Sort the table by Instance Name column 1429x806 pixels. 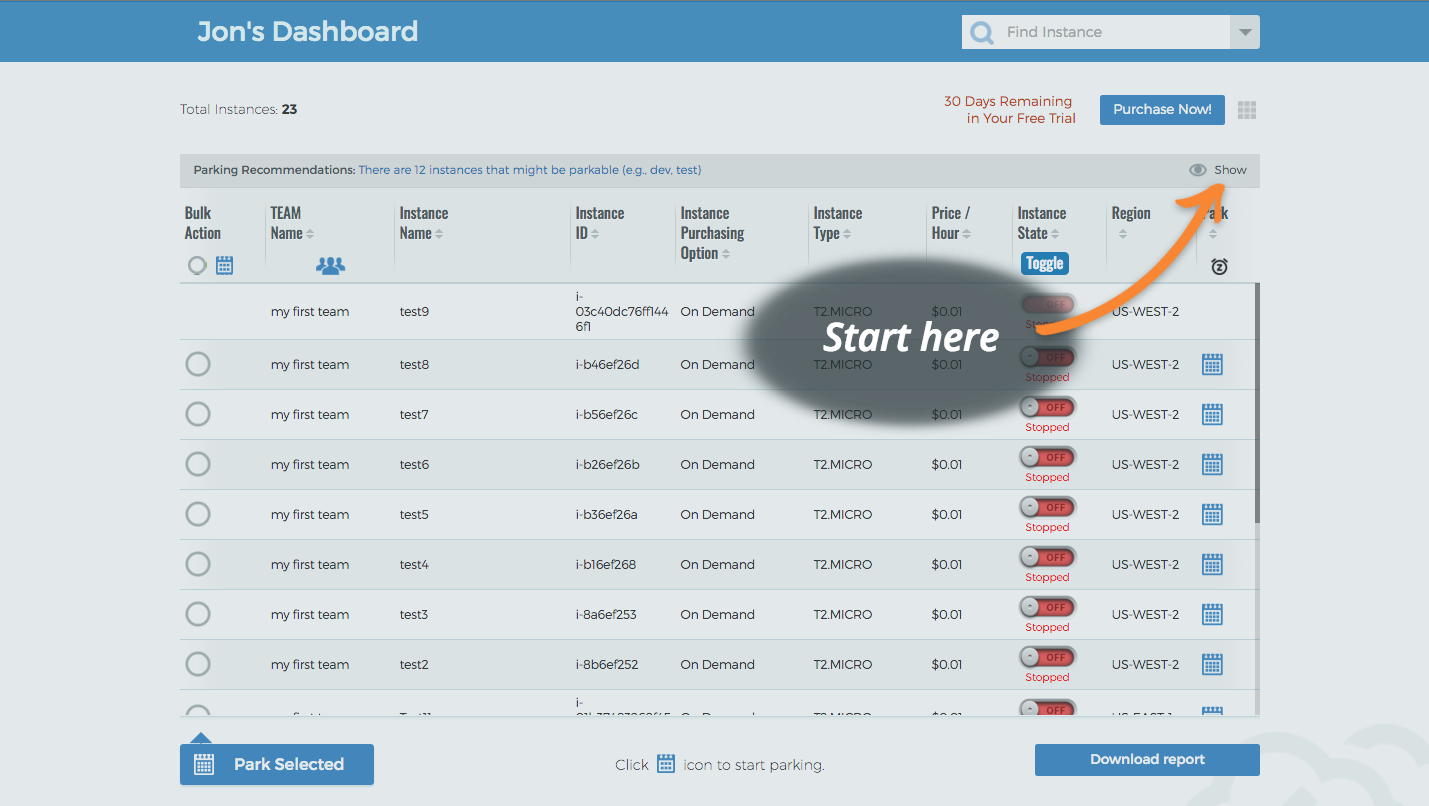point(424,223)
